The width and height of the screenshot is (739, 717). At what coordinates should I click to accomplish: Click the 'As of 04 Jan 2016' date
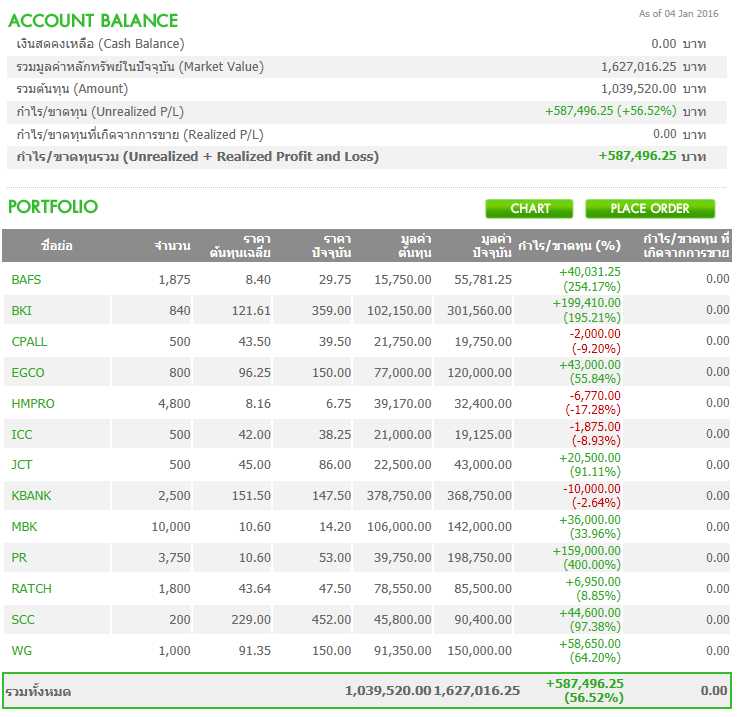679,14
